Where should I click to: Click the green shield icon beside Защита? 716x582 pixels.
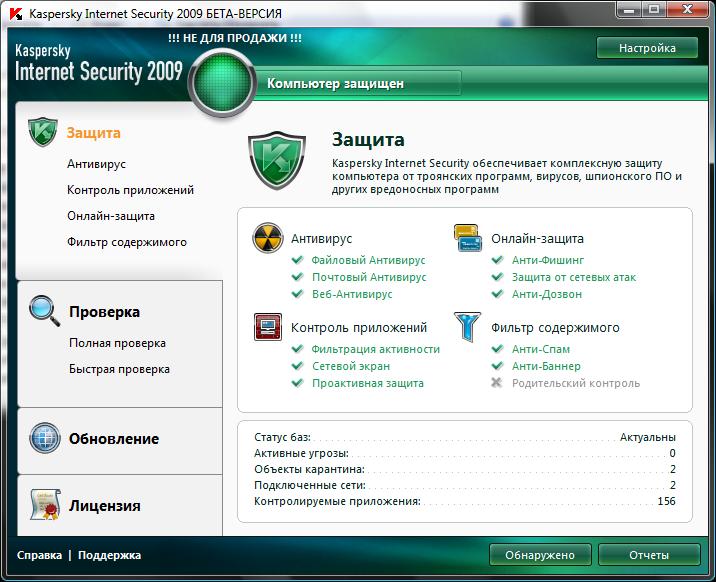[44, 132]
